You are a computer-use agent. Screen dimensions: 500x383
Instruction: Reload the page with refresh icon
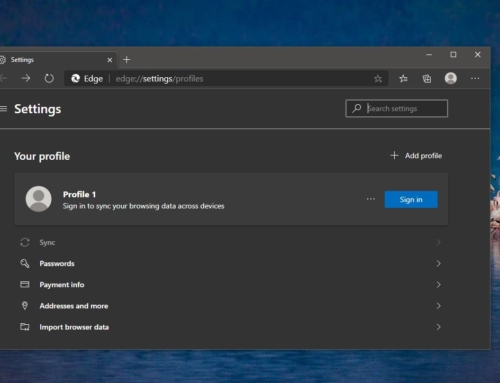[x=49, y=78]
